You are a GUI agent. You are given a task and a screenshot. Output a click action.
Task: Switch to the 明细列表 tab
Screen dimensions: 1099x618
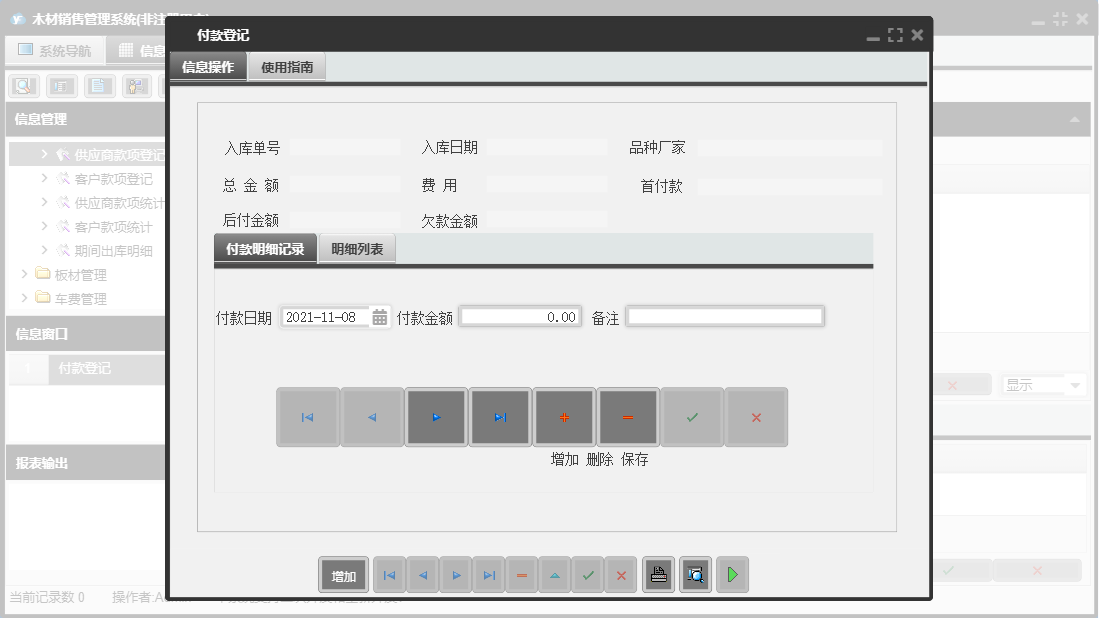[357, 248]
